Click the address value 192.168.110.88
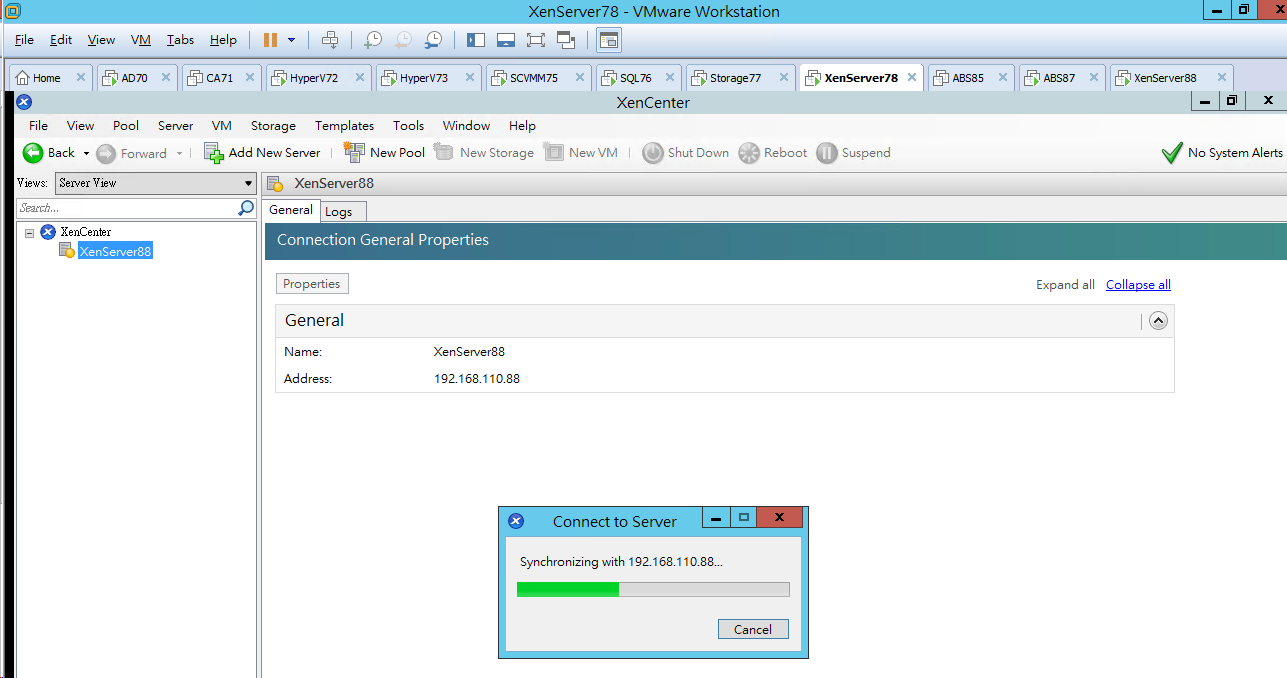1287x678 pixels. 476,379
